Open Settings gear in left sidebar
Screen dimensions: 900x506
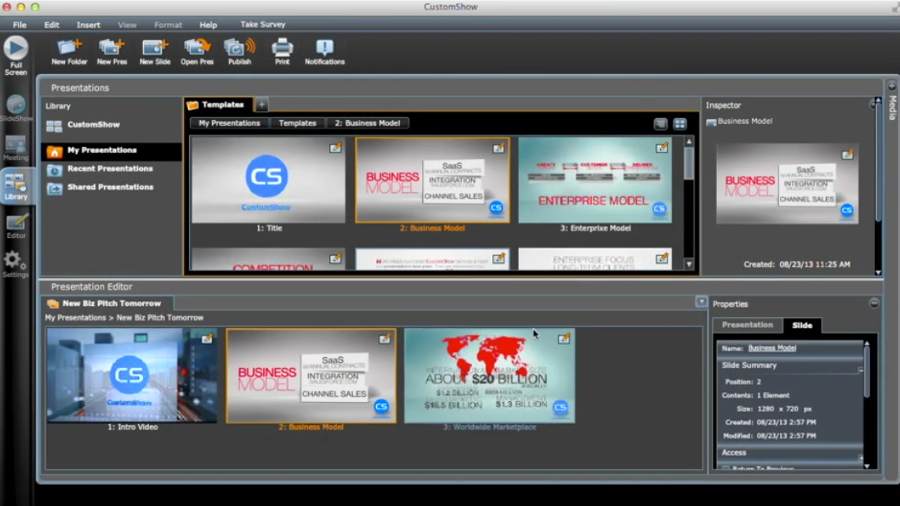tap(15, 264)
